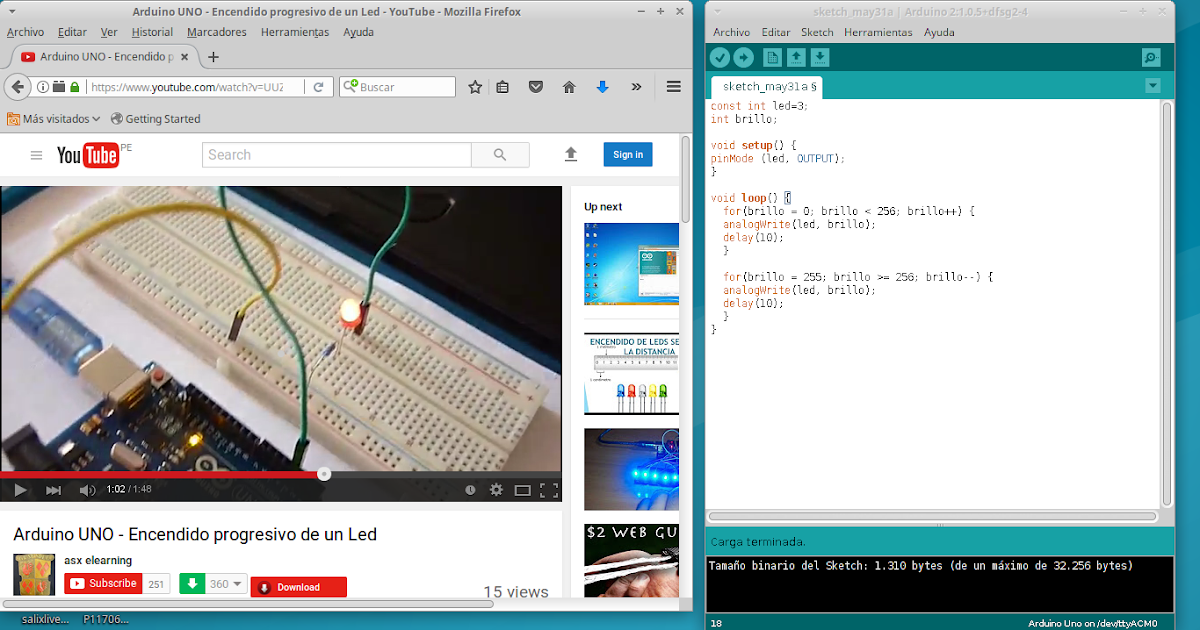The height and width of the screenshot is (630, 1200).
Task: Open YouTube's video upload icon
Action: point(570,154)
